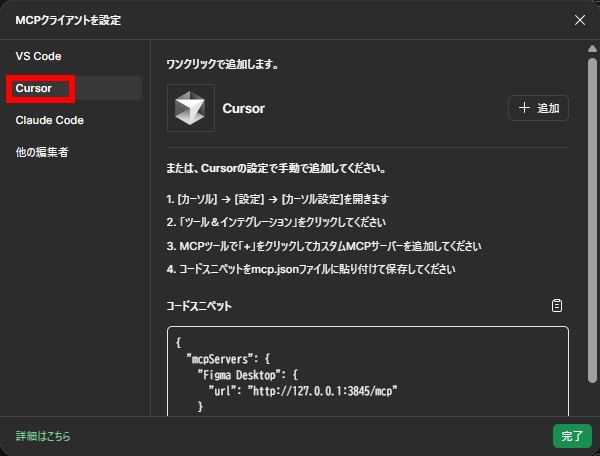
Task: Open the 他の編集者 tab
Action: 42,152
